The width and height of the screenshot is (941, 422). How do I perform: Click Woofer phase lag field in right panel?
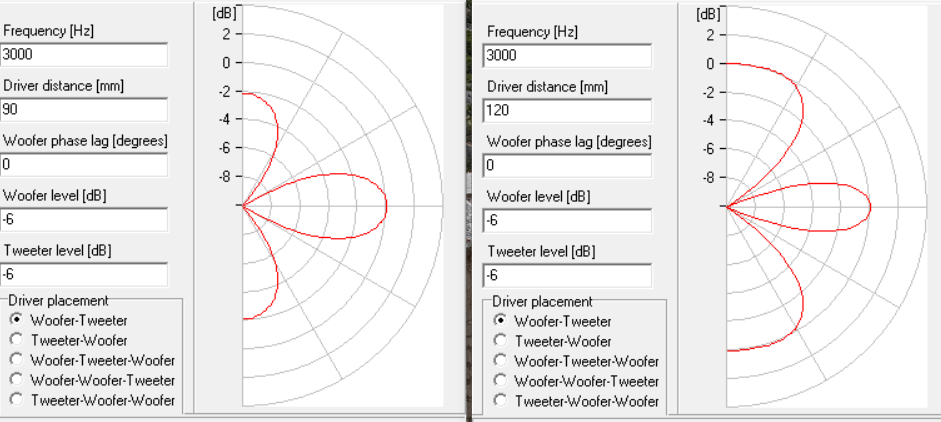click(x=567, y=165)
